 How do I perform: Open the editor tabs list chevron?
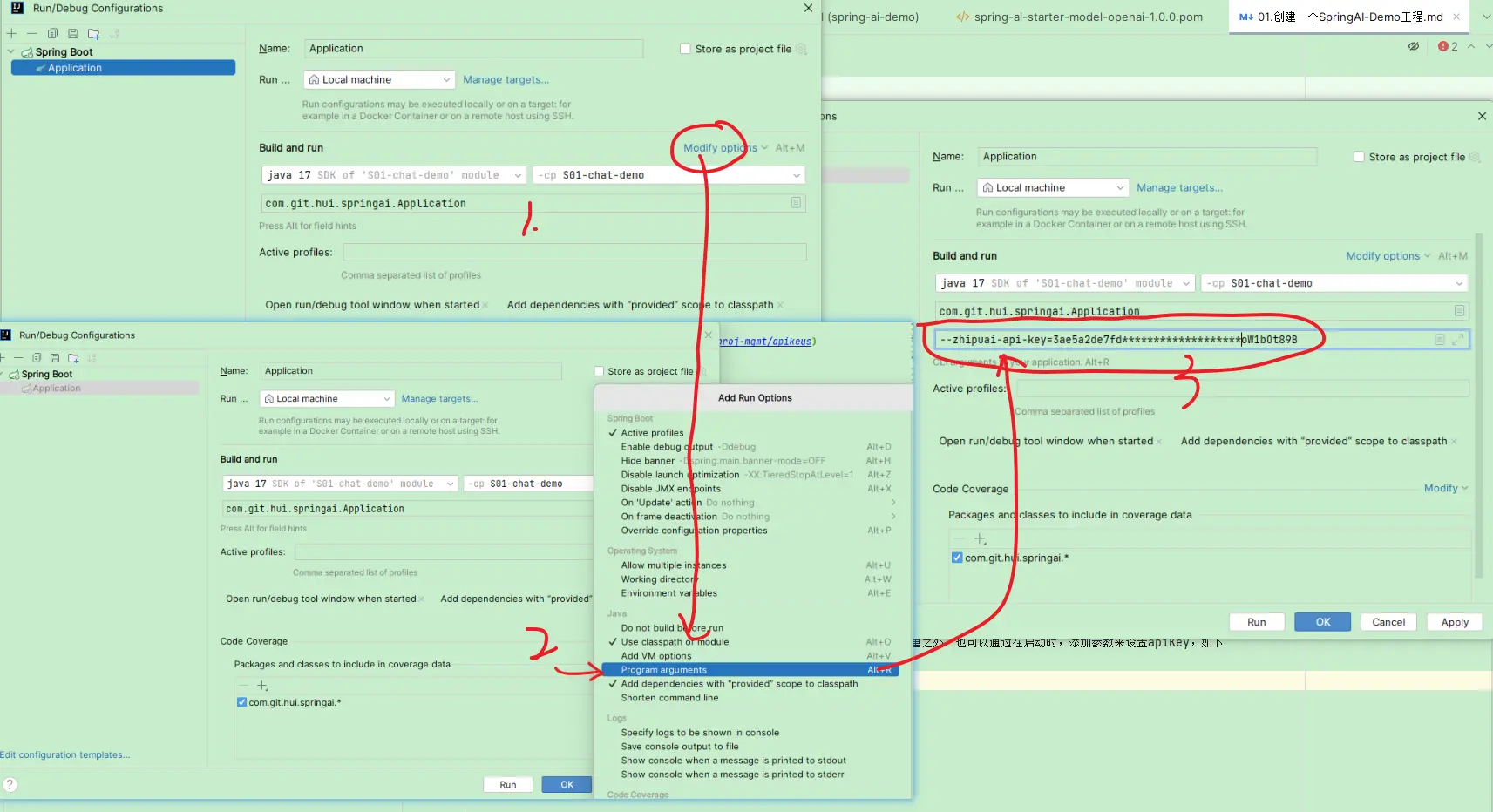coord(1485,17)
